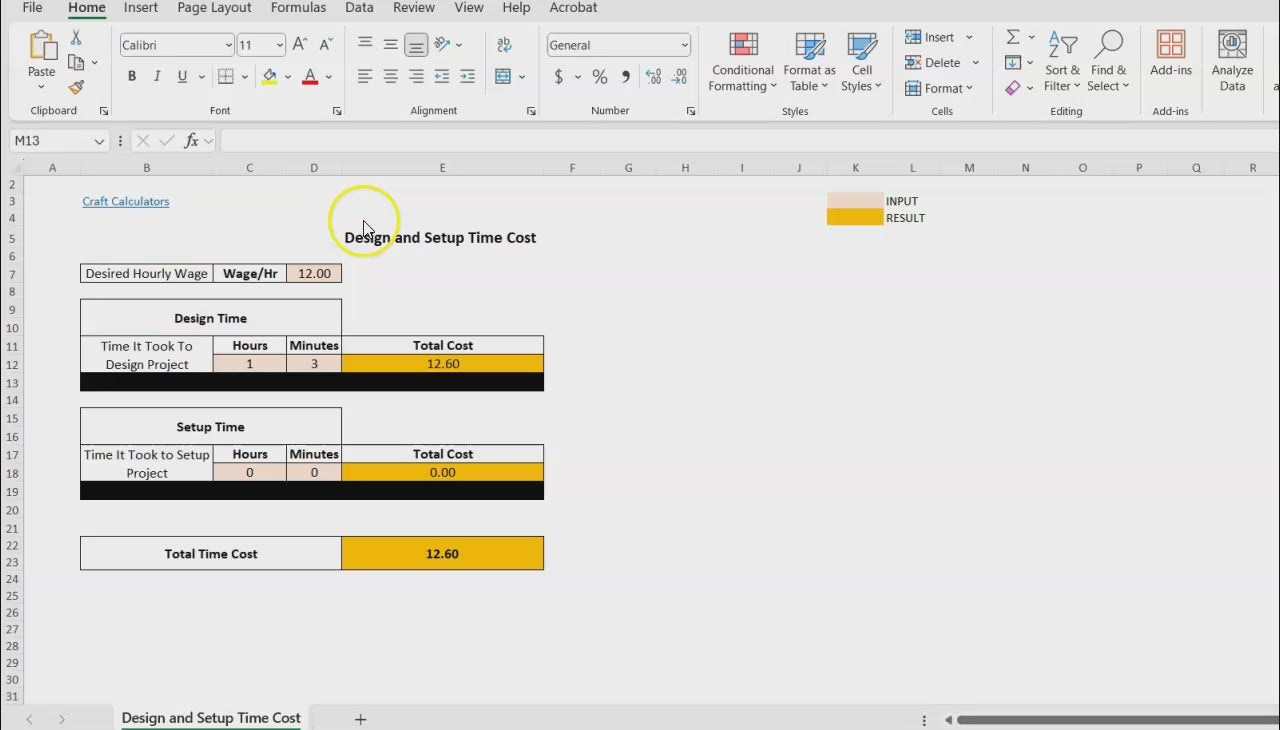Toggle Center horizontal alignment
This screenshot has height=730, width=1280.
pos(391,77)
